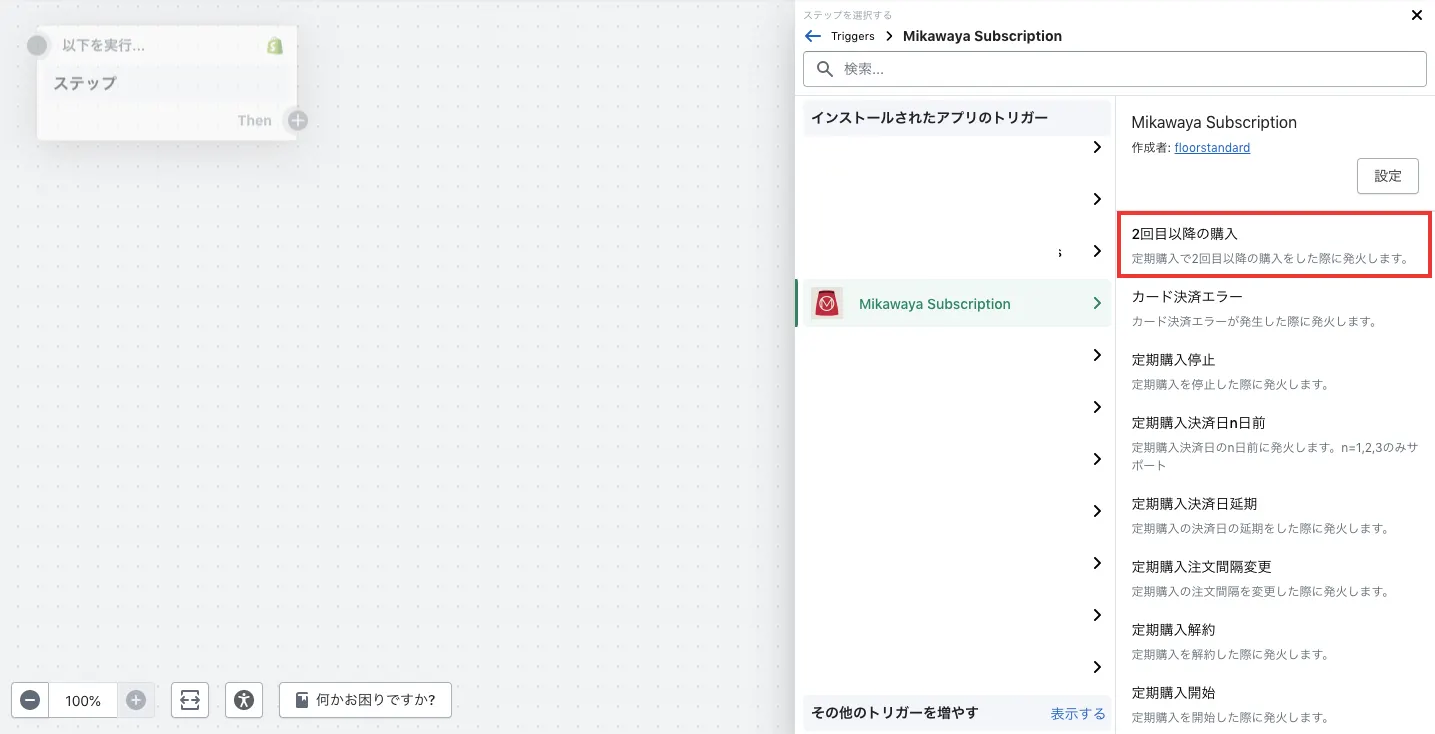Click the Shopify bag icon on the trigger card
1435x734 pixels.
point(275,46)
